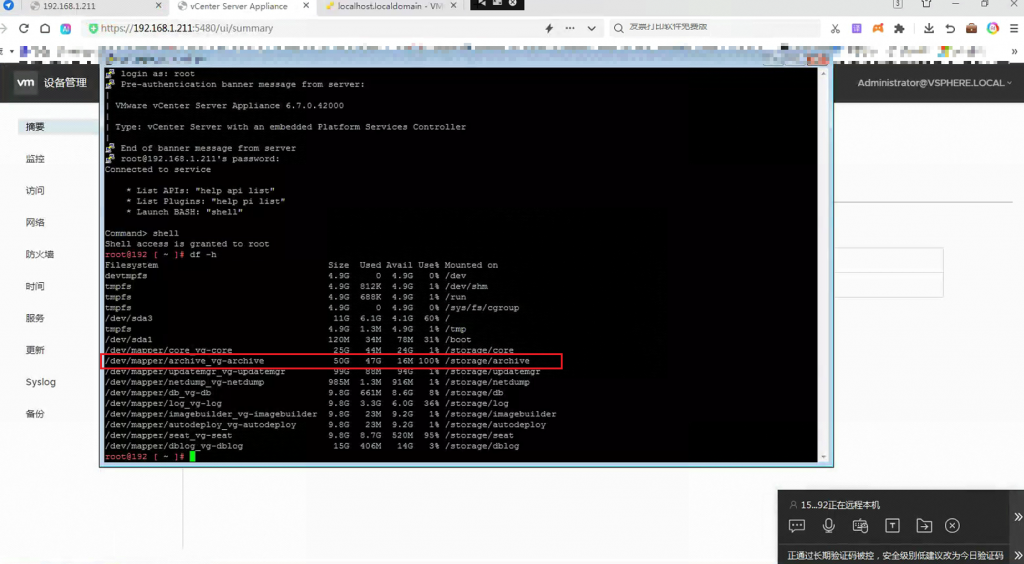Open the three-dots more options in address bar
This screenshot has height=564, width=1024.
(570, 28)
